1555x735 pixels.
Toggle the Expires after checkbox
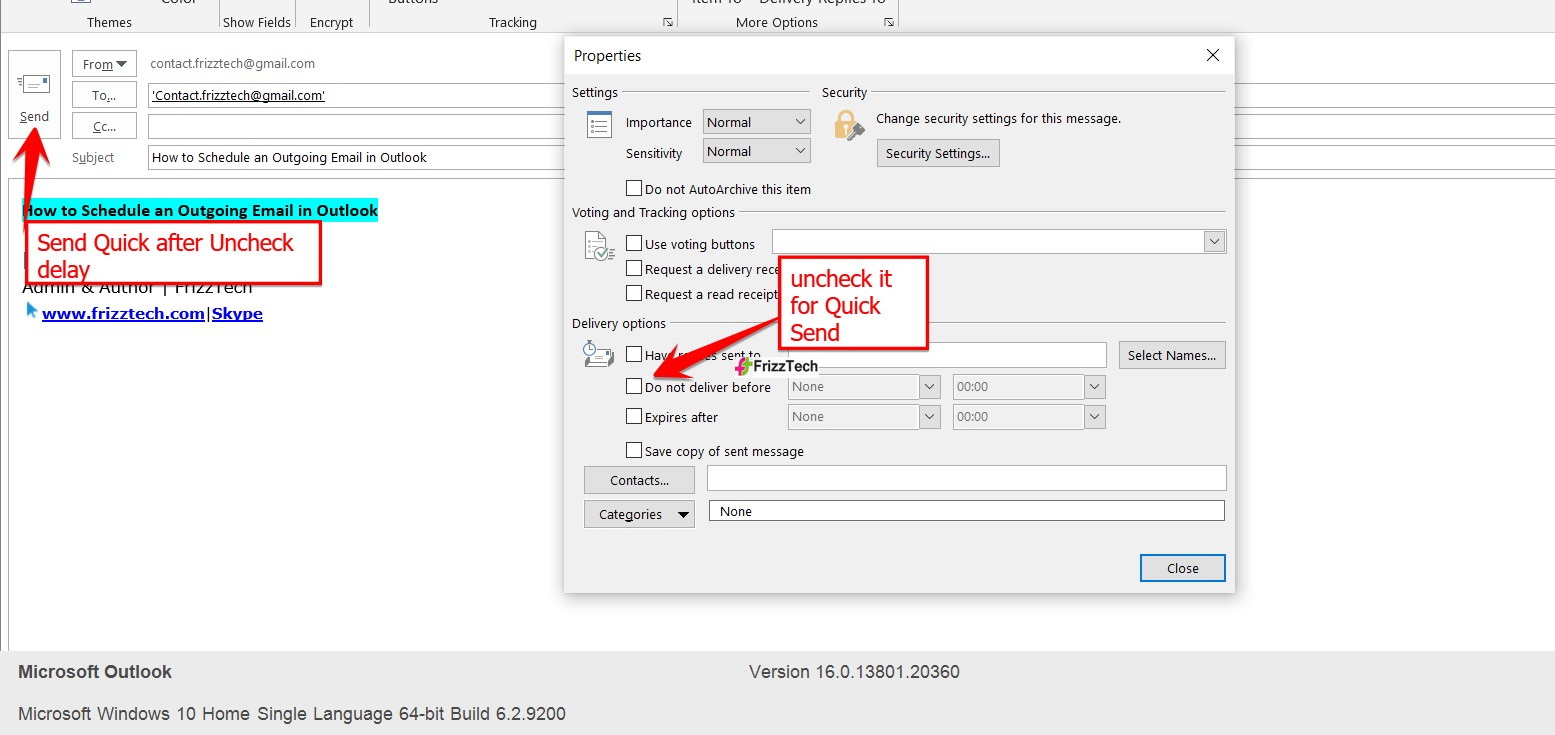(633, 416)
